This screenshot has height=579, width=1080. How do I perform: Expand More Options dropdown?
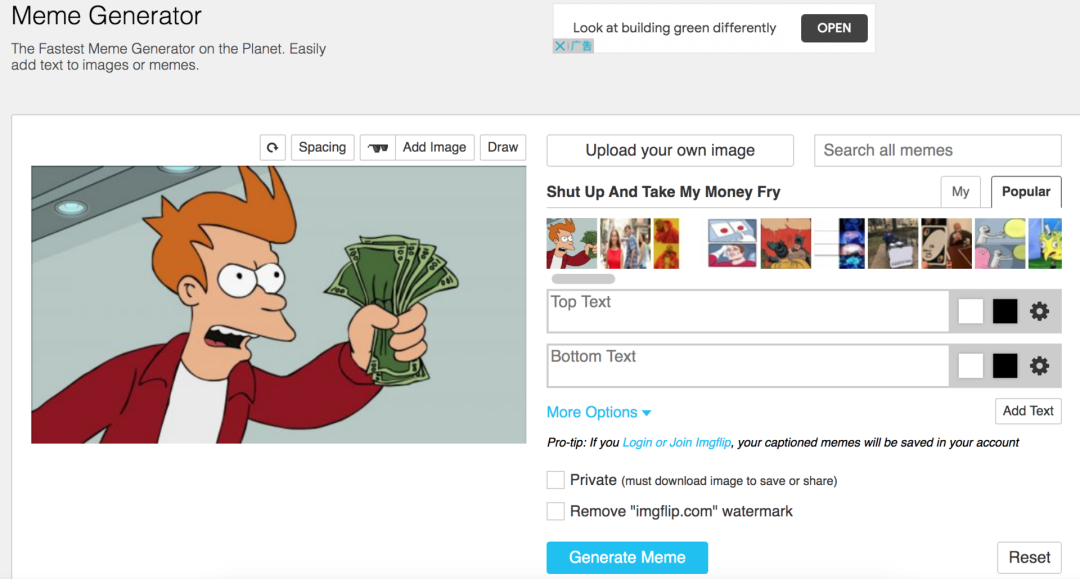(599, 412)
